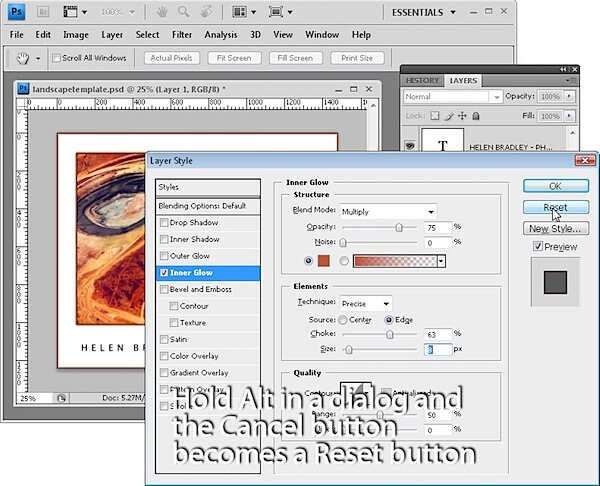
Task: Click the Lock position move icon
Action: pos(462,116)
